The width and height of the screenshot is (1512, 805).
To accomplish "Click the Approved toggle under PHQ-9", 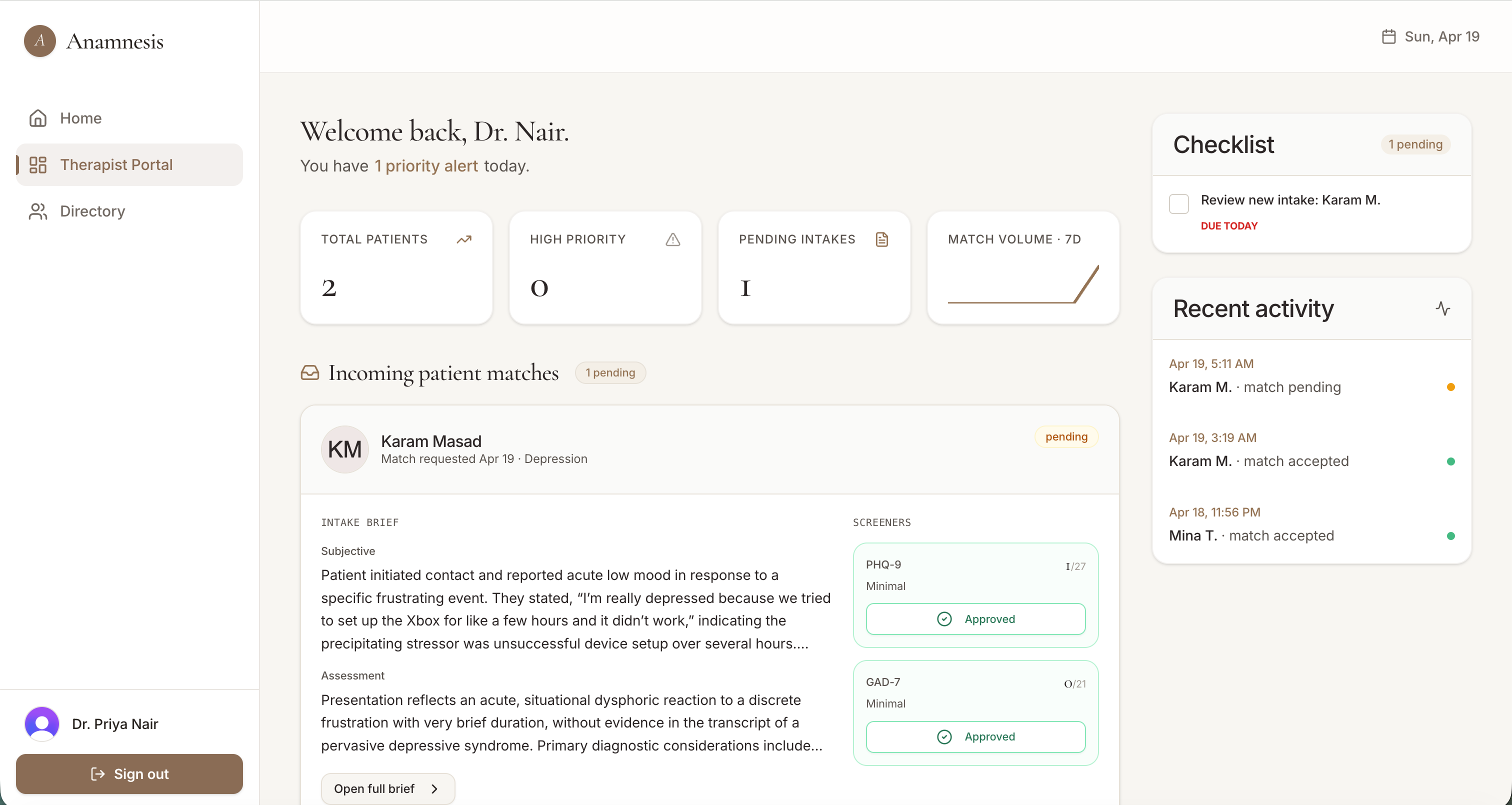I will (x=975, y=619).
